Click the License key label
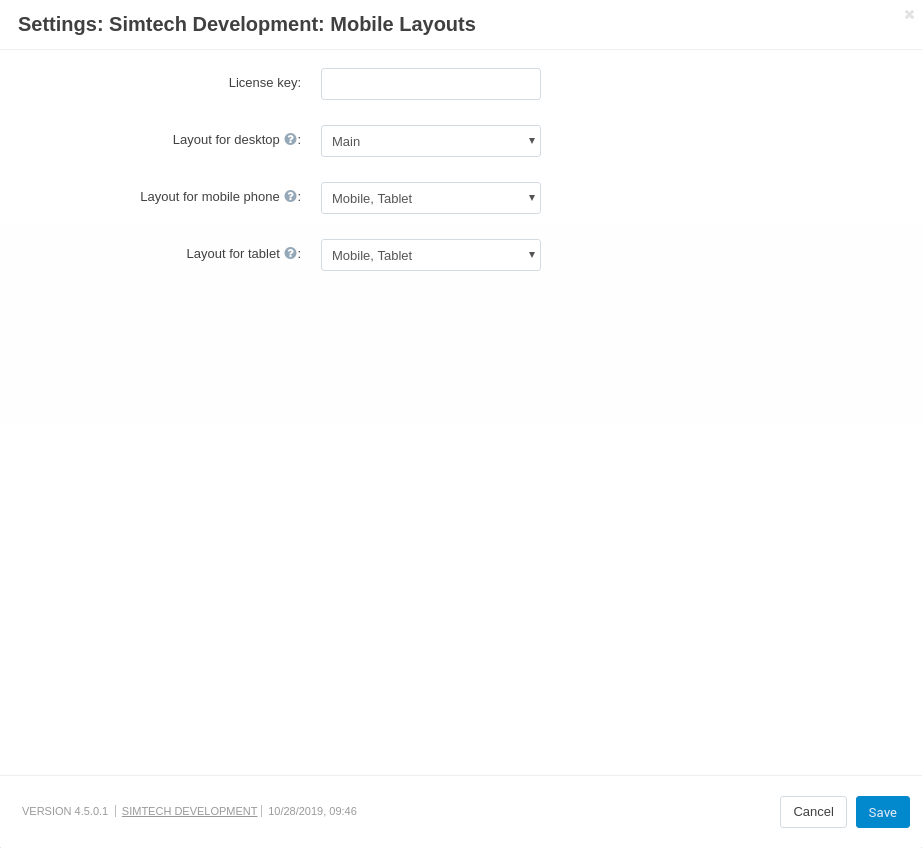 265,82
